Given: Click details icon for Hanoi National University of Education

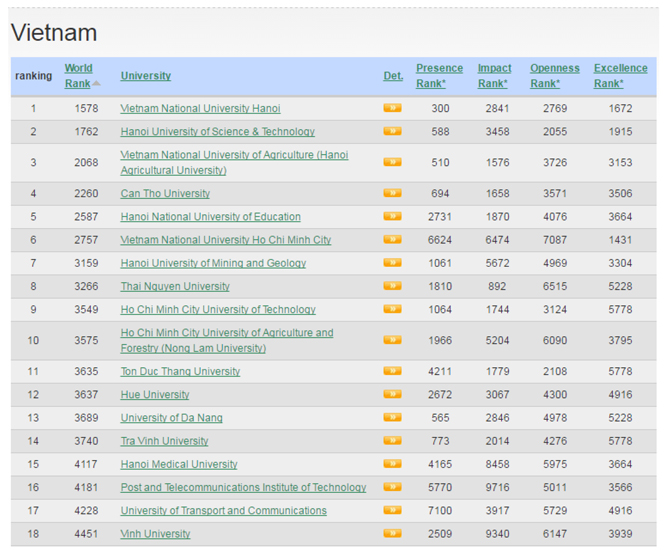Looking at the screenshot, I should tap(392, 216).
